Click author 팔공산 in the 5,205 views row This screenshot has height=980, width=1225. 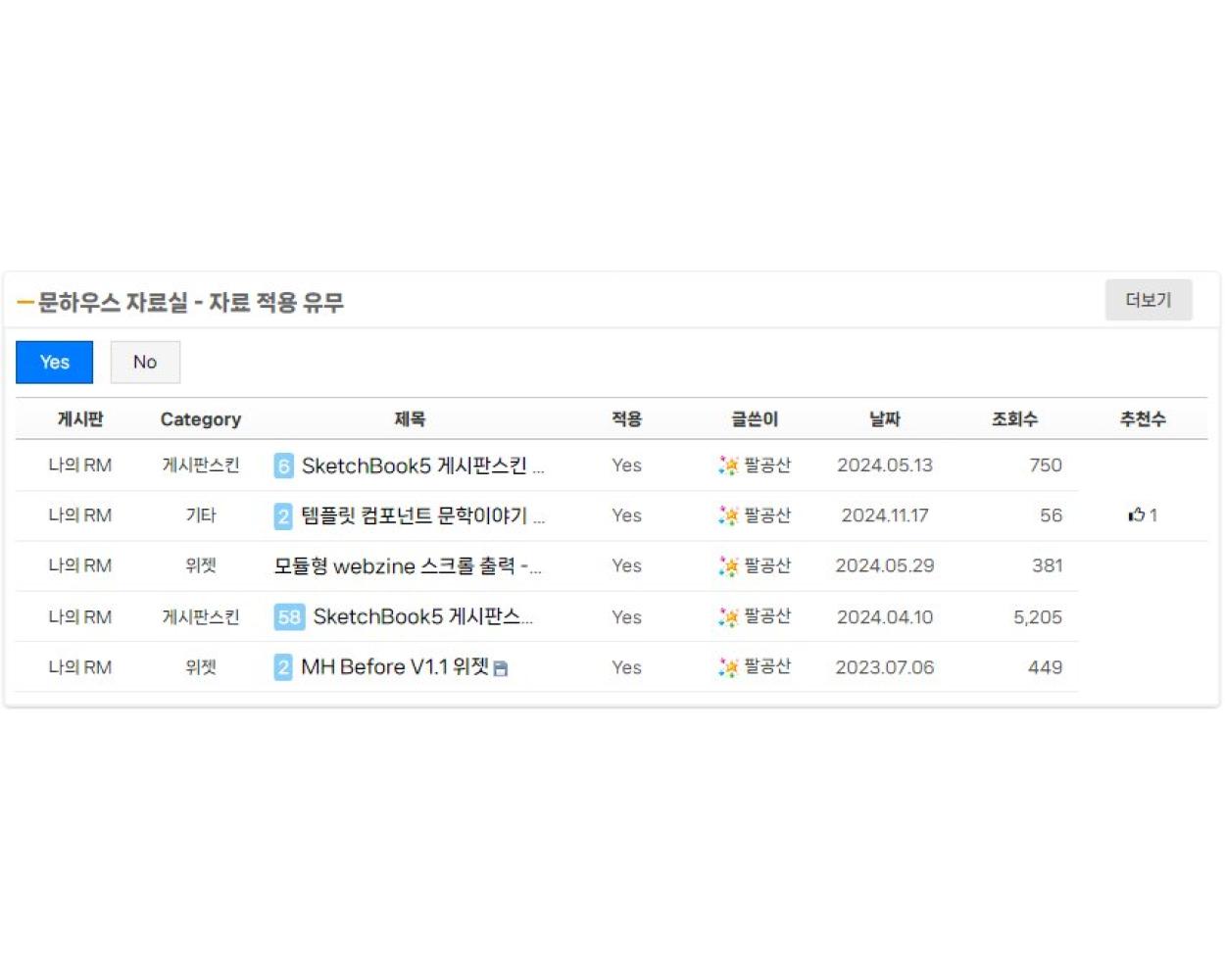767,616
